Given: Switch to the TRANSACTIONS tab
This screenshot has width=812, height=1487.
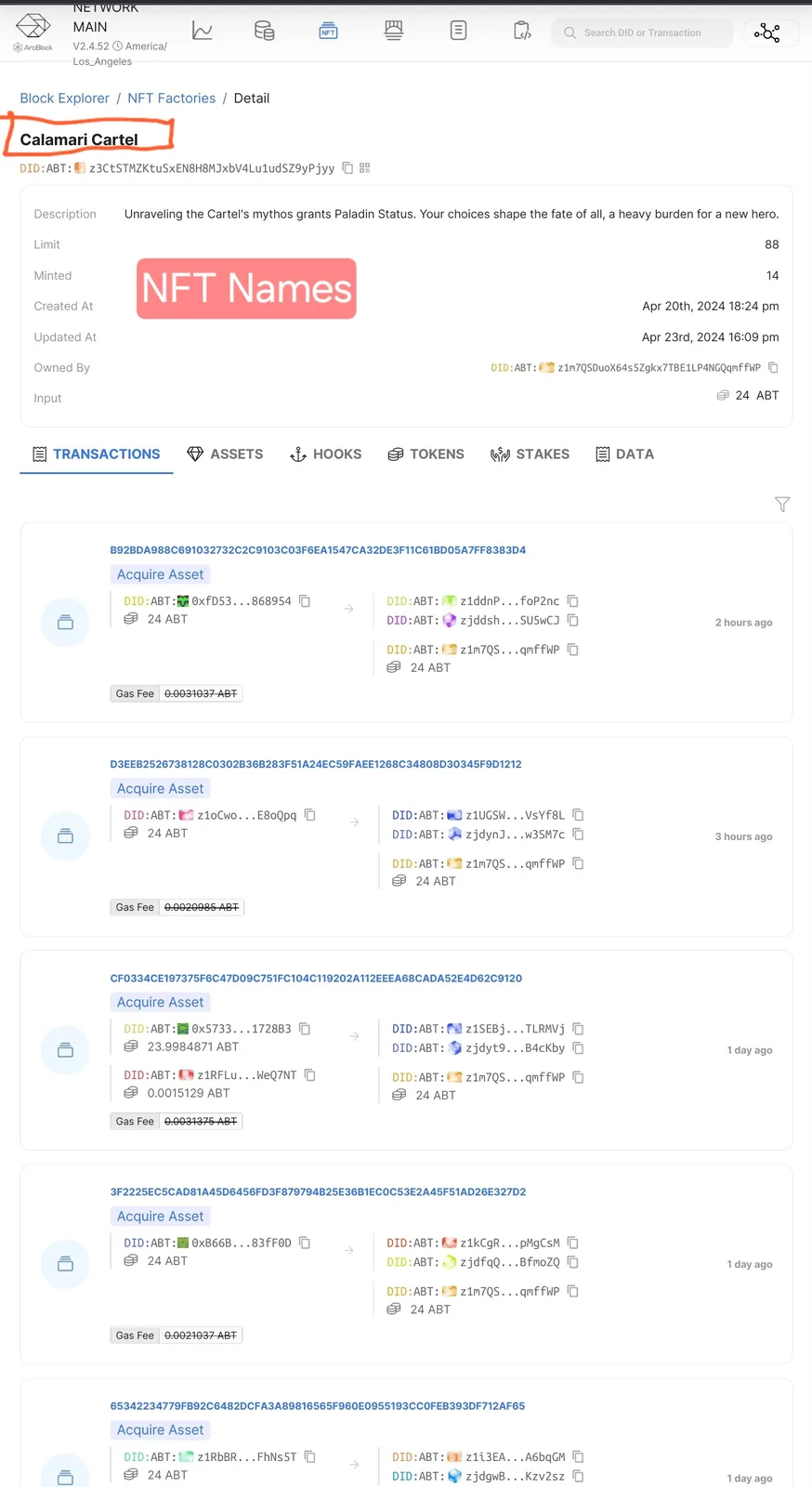Looking at the screenshot, I should (x=97, y=454).
